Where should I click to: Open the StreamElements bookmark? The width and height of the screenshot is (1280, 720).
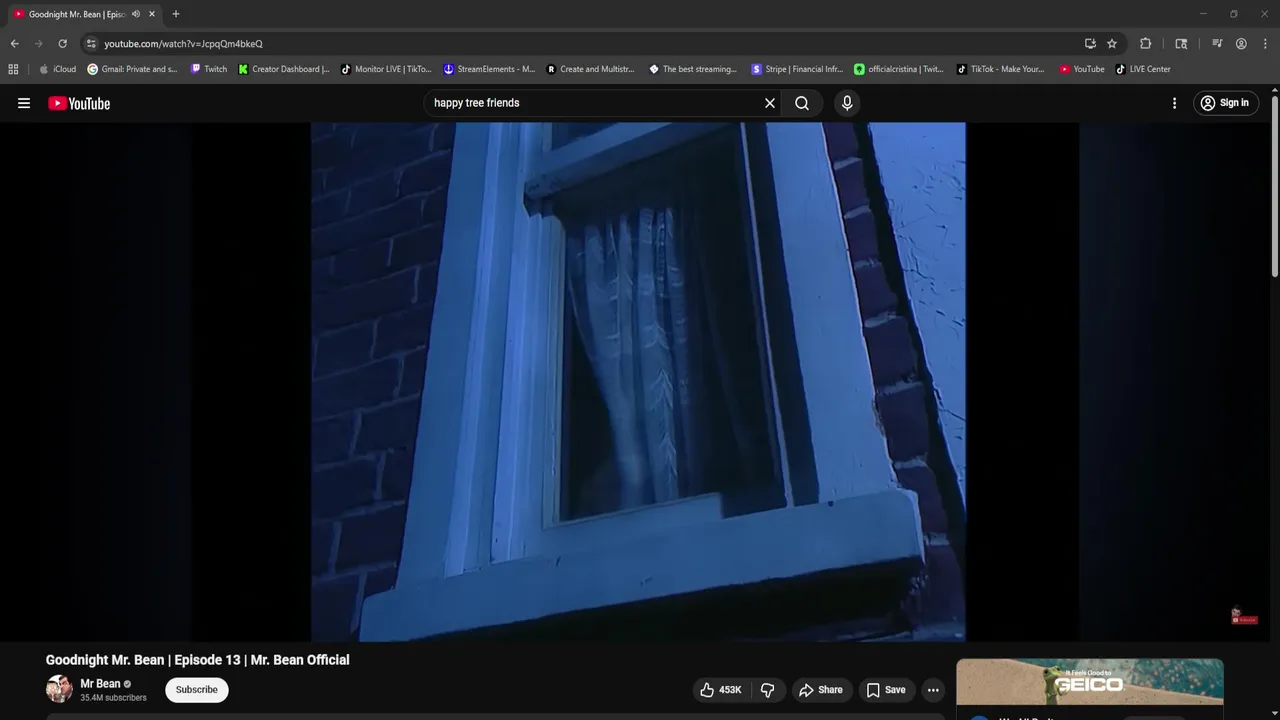490,69
